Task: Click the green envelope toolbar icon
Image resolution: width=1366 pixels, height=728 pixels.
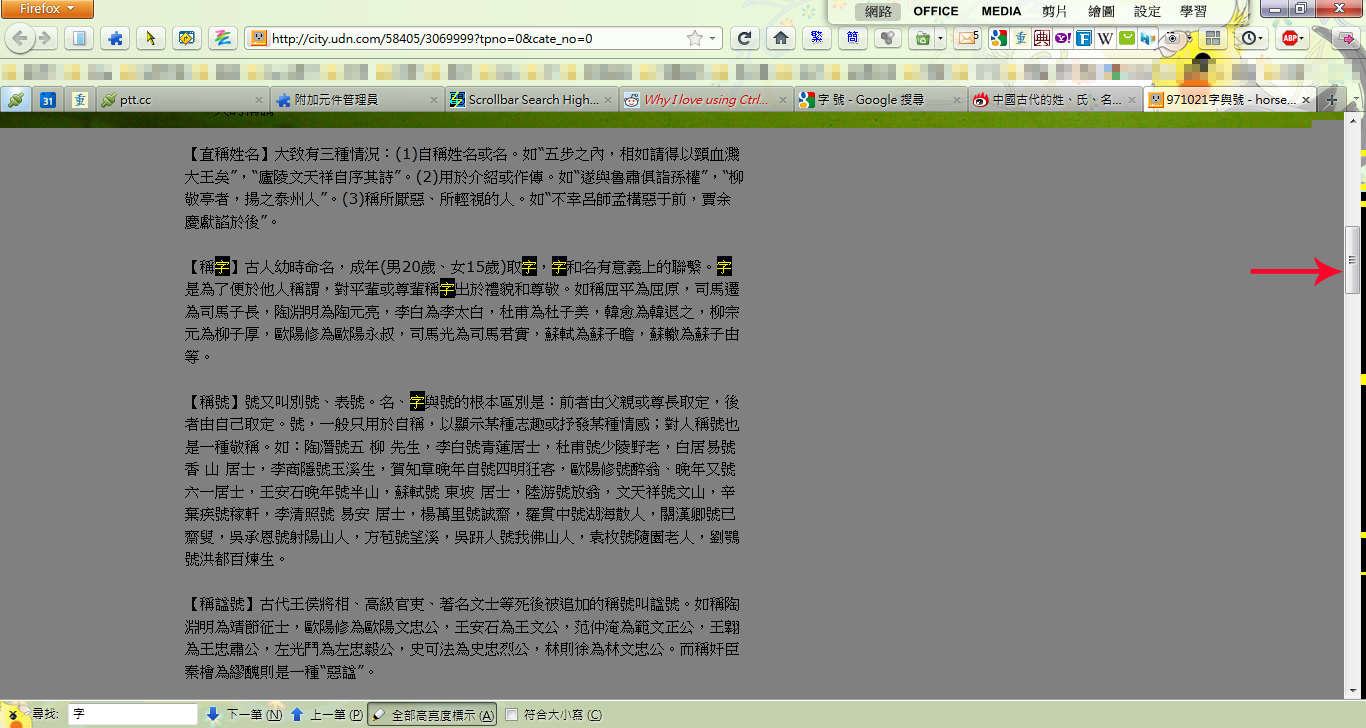Action: 1127,39
